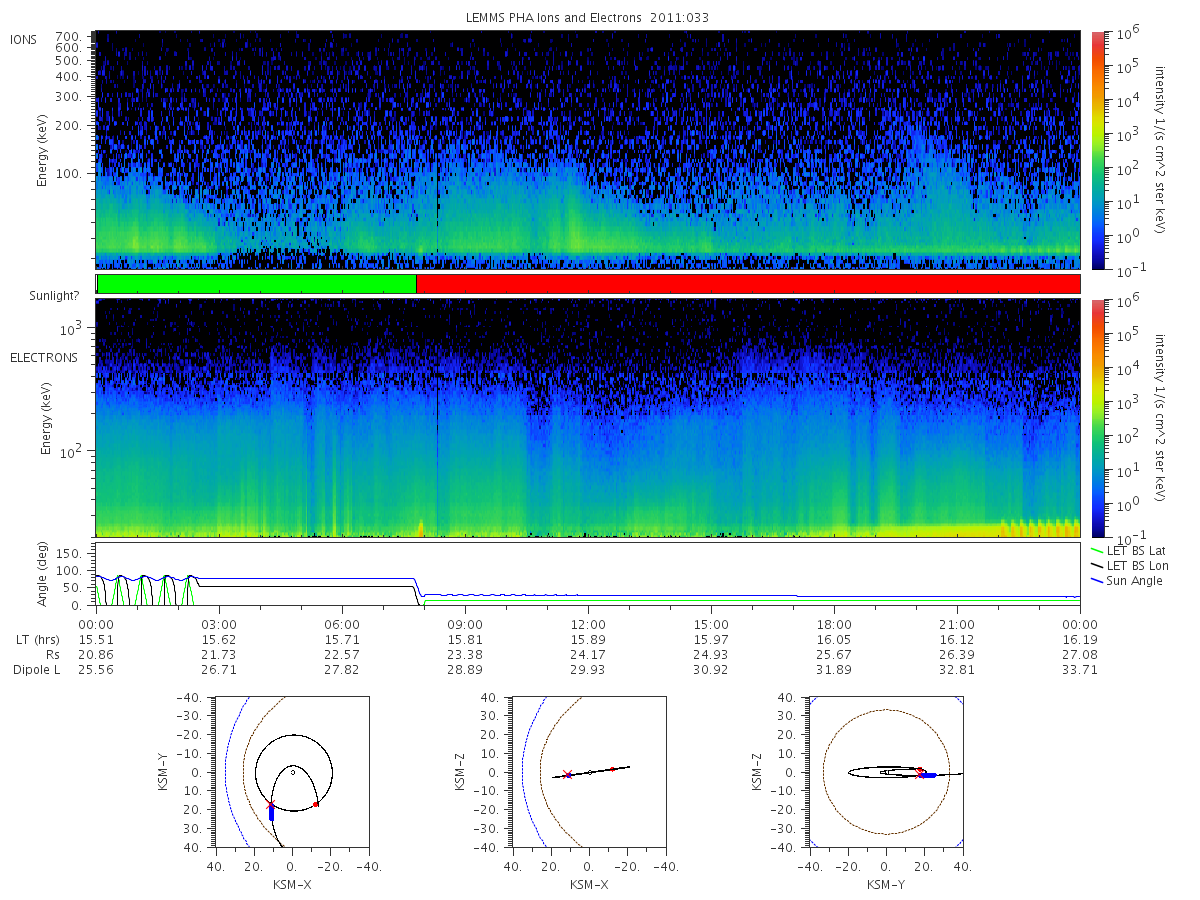
Task: Click the Rs value 20.86
Action: coord(96,654)
